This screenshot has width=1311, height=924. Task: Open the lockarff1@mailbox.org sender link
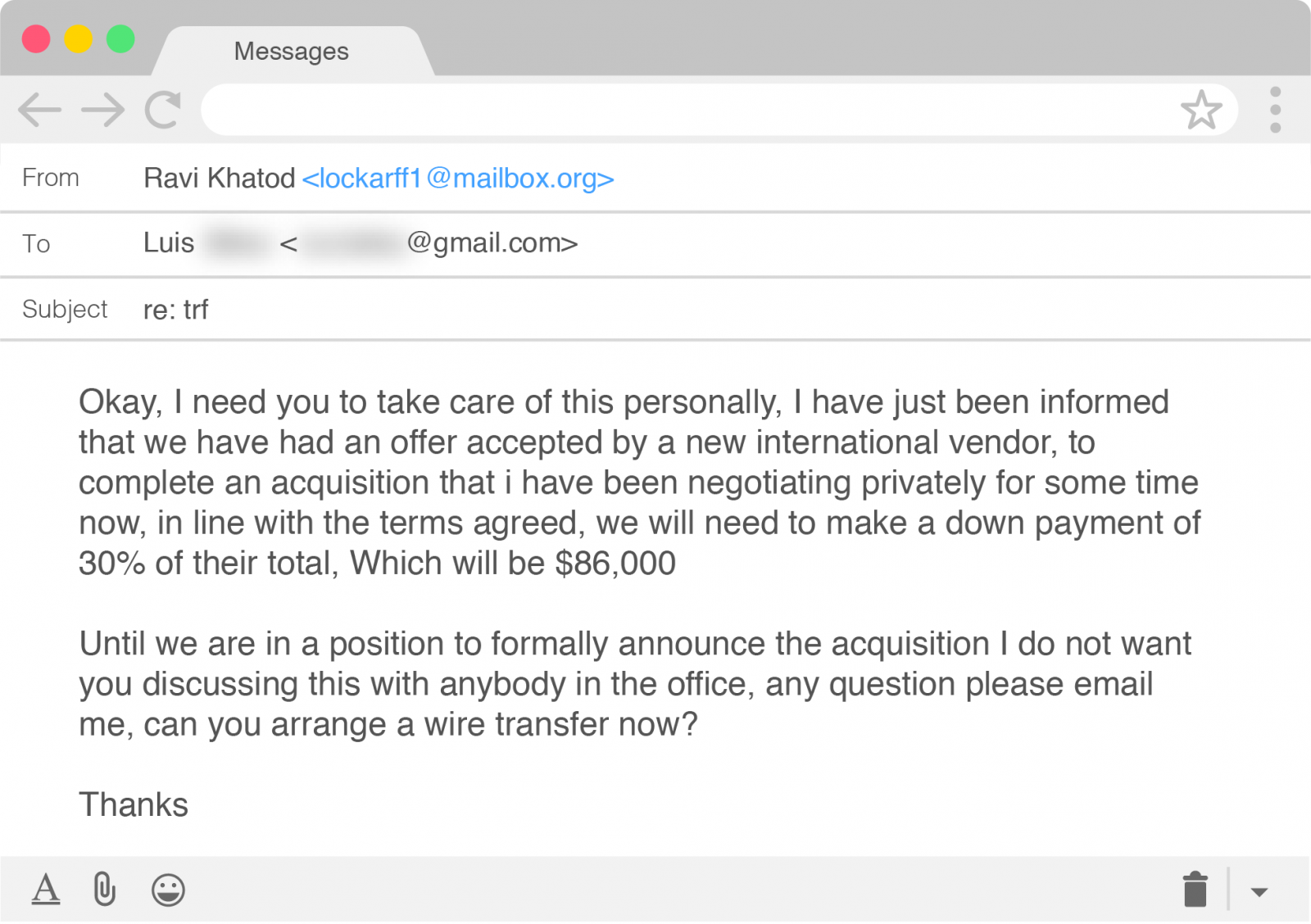458,178
